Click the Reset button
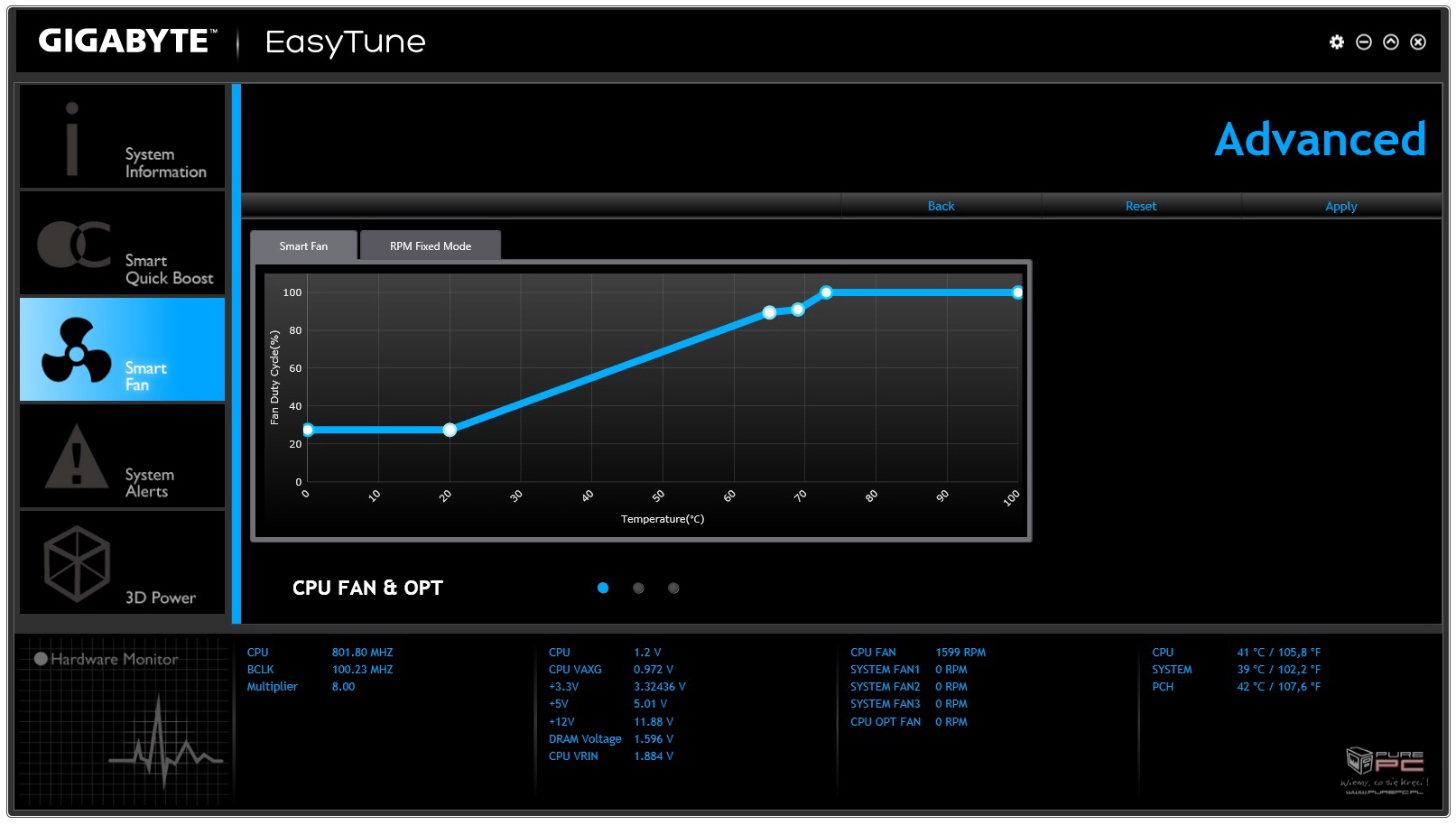Screen dimensions: 1456x825 point(1141,206)
